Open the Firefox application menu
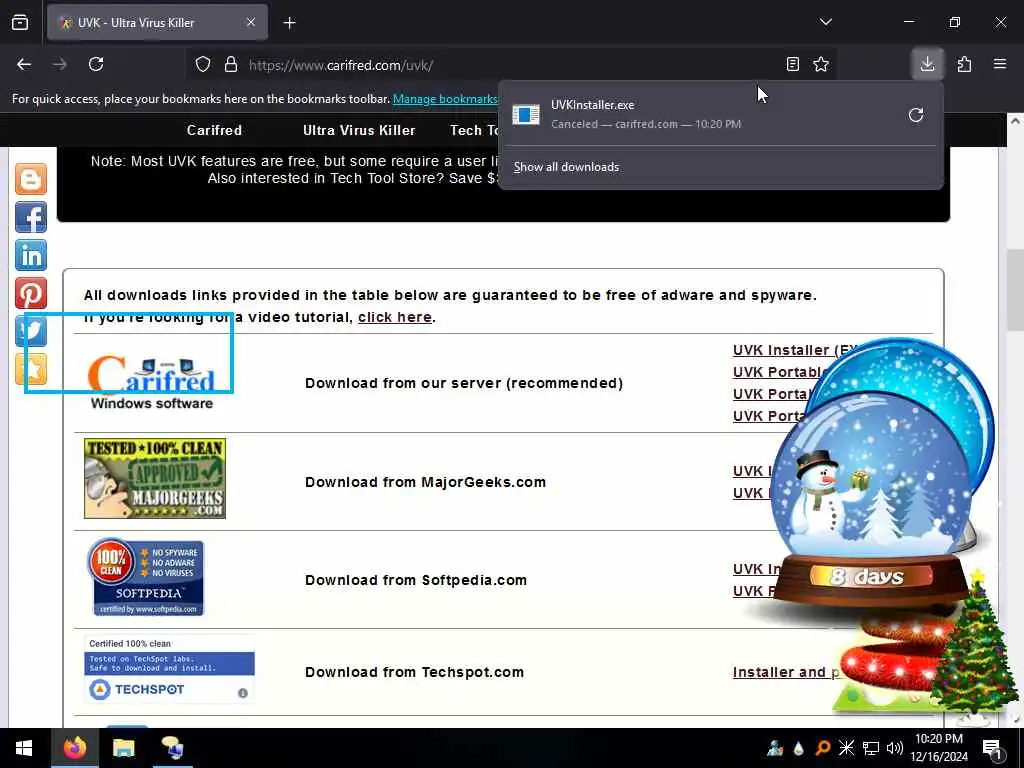Screen dimensions: 1024x768 999,64
